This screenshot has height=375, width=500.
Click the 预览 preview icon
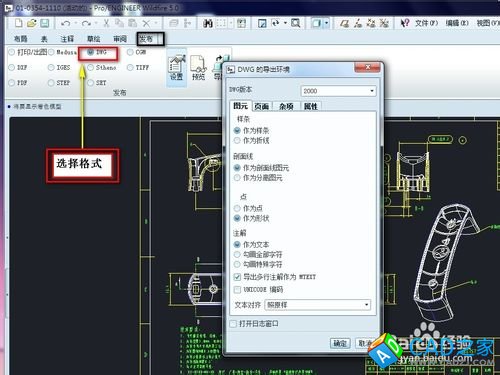coord(198,68)
